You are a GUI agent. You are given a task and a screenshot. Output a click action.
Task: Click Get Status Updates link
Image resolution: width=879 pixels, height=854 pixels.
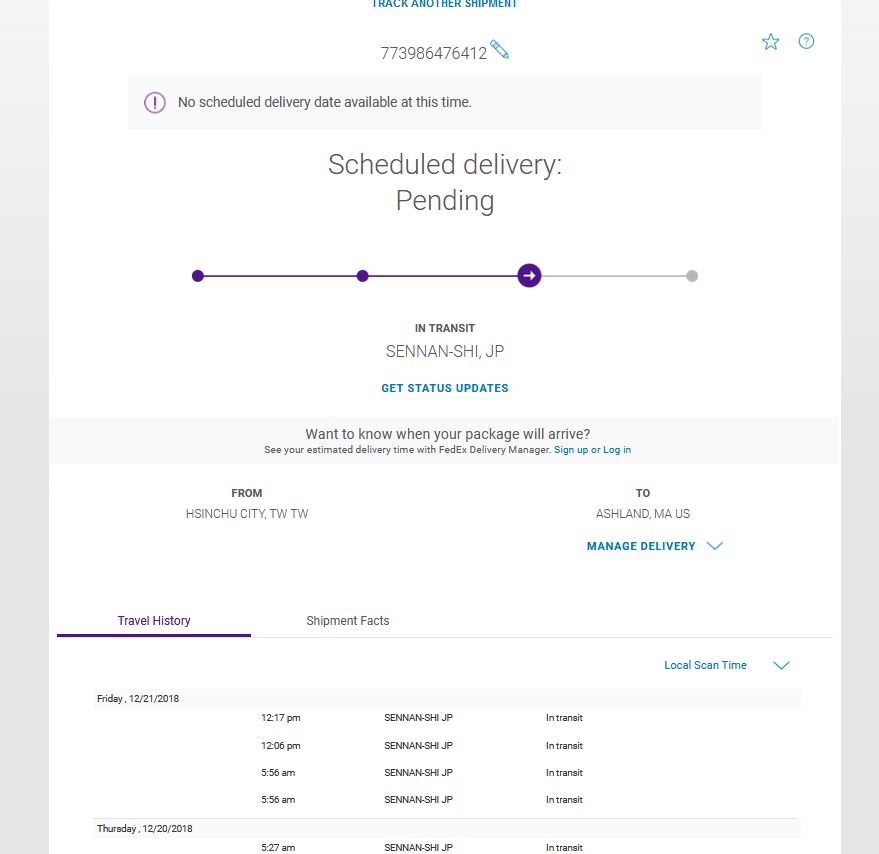445,388
